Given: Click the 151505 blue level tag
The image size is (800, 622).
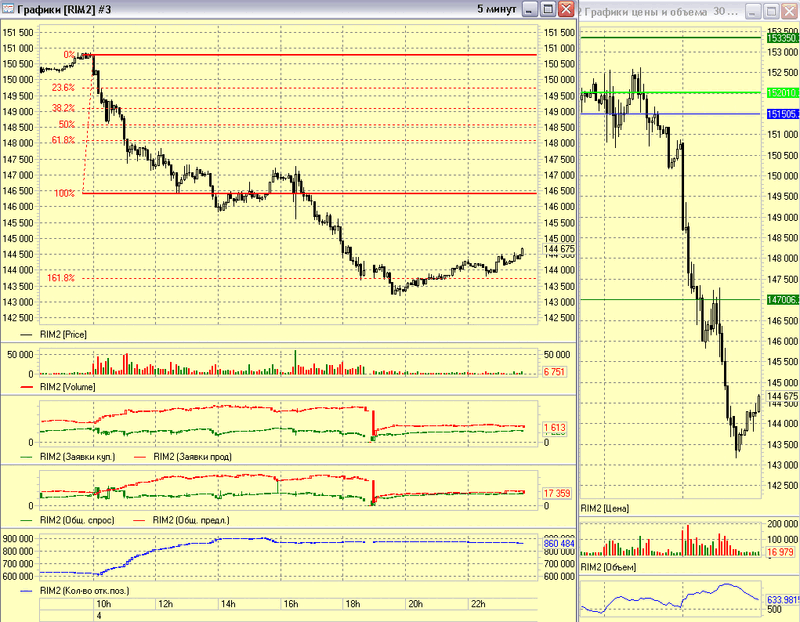Looking at the screenshot, I should pos(783,114).
